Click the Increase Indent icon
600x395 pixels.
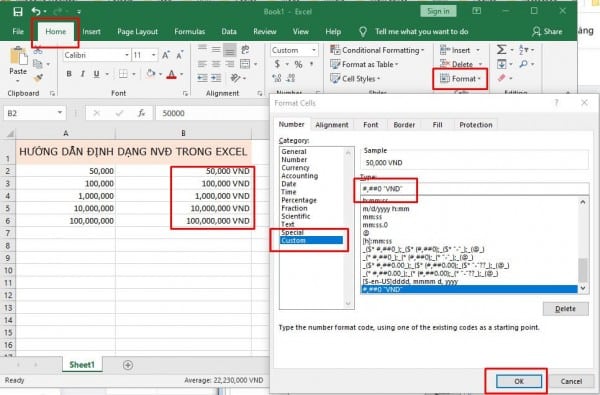coord(216,78)
